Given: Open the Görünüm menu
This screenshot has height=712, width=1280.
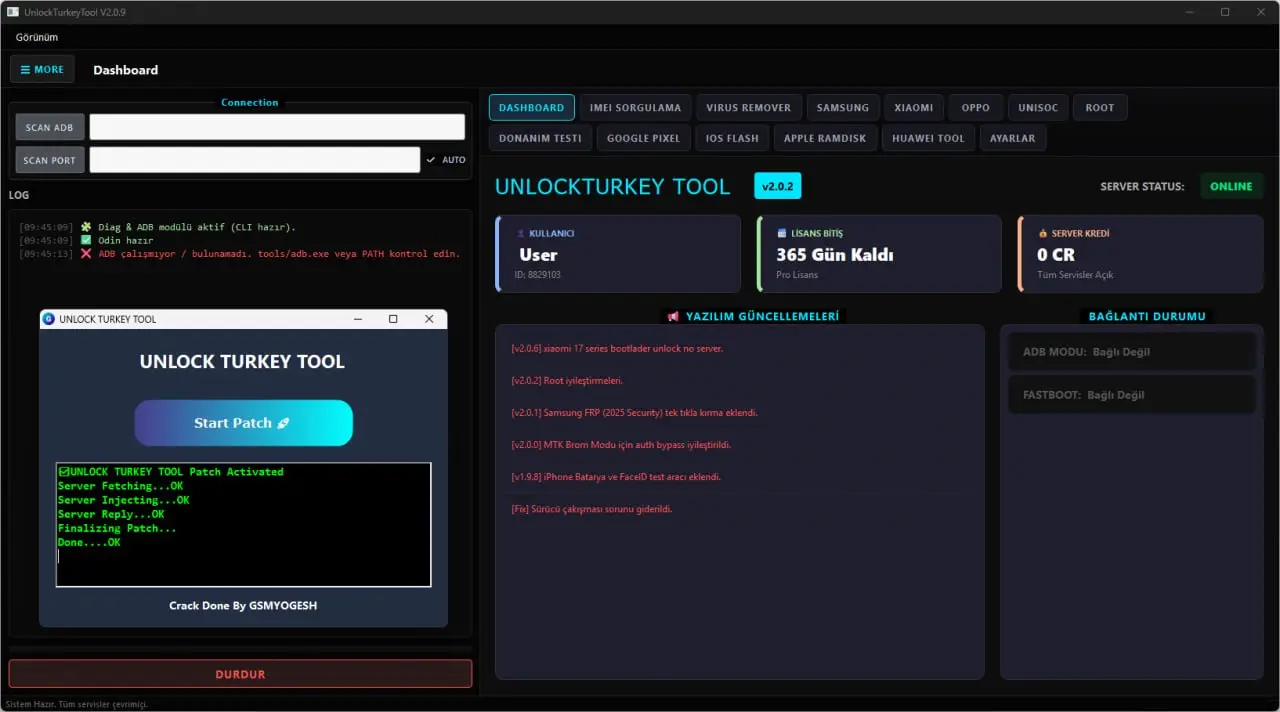Looking at the screenshot, I should [37, 37].
